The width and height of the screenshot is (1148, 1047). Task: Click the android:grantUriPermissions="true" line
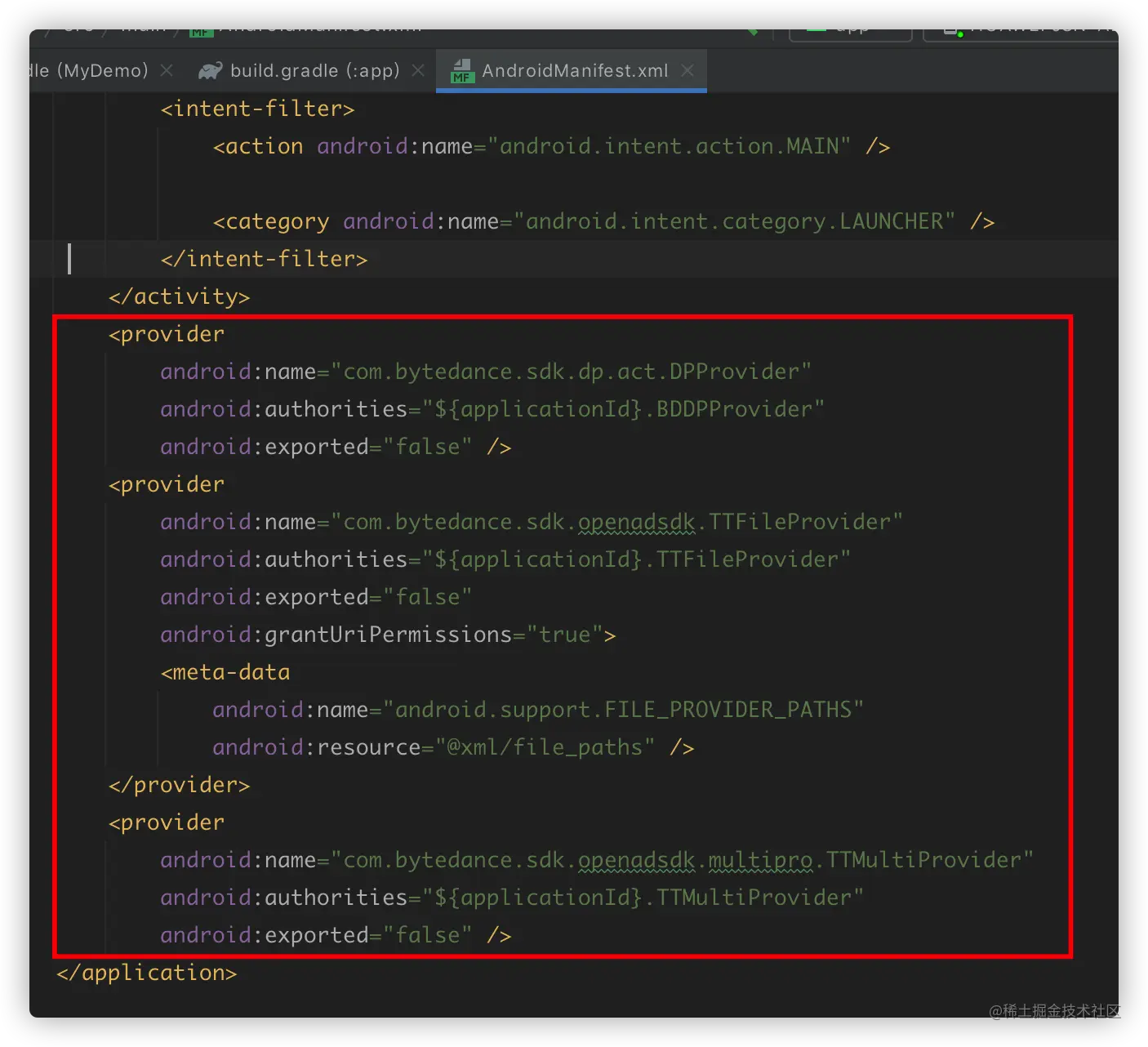tap(388, 635)
